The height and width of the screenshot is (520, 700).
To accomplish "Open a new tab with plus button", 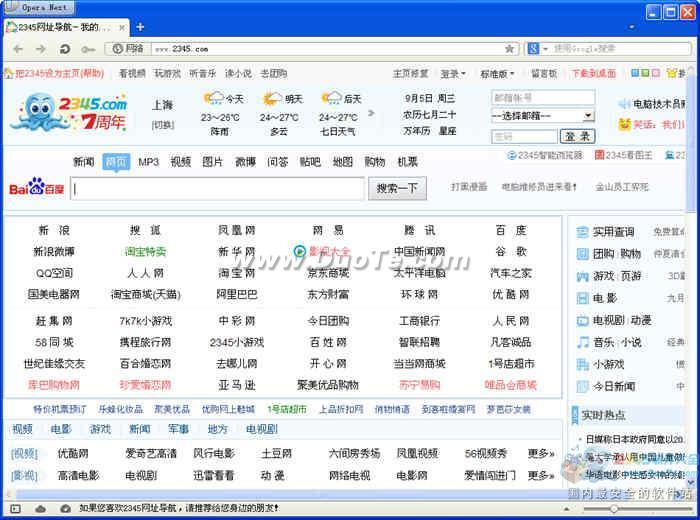I will (140, 27).
